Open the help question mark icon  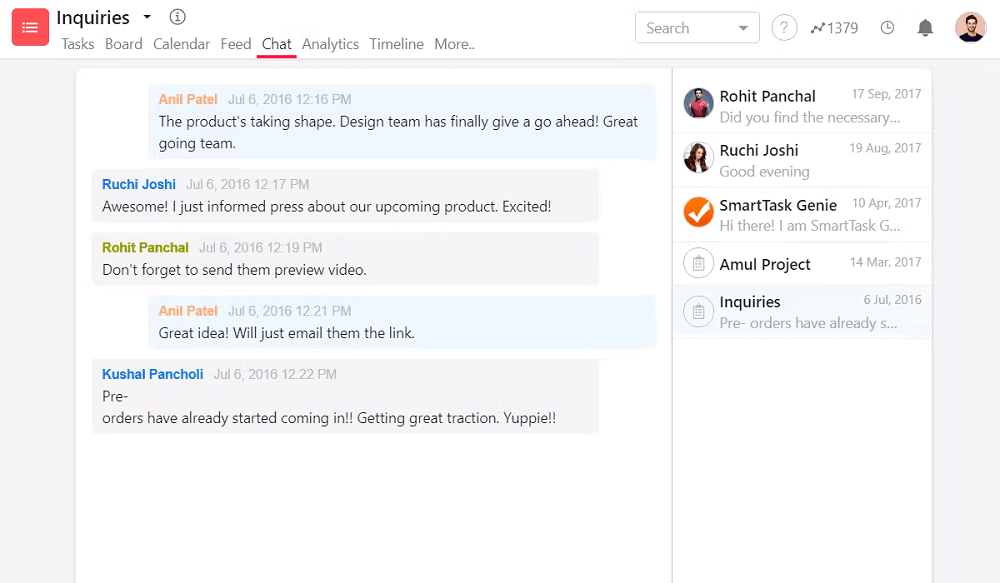785,28
